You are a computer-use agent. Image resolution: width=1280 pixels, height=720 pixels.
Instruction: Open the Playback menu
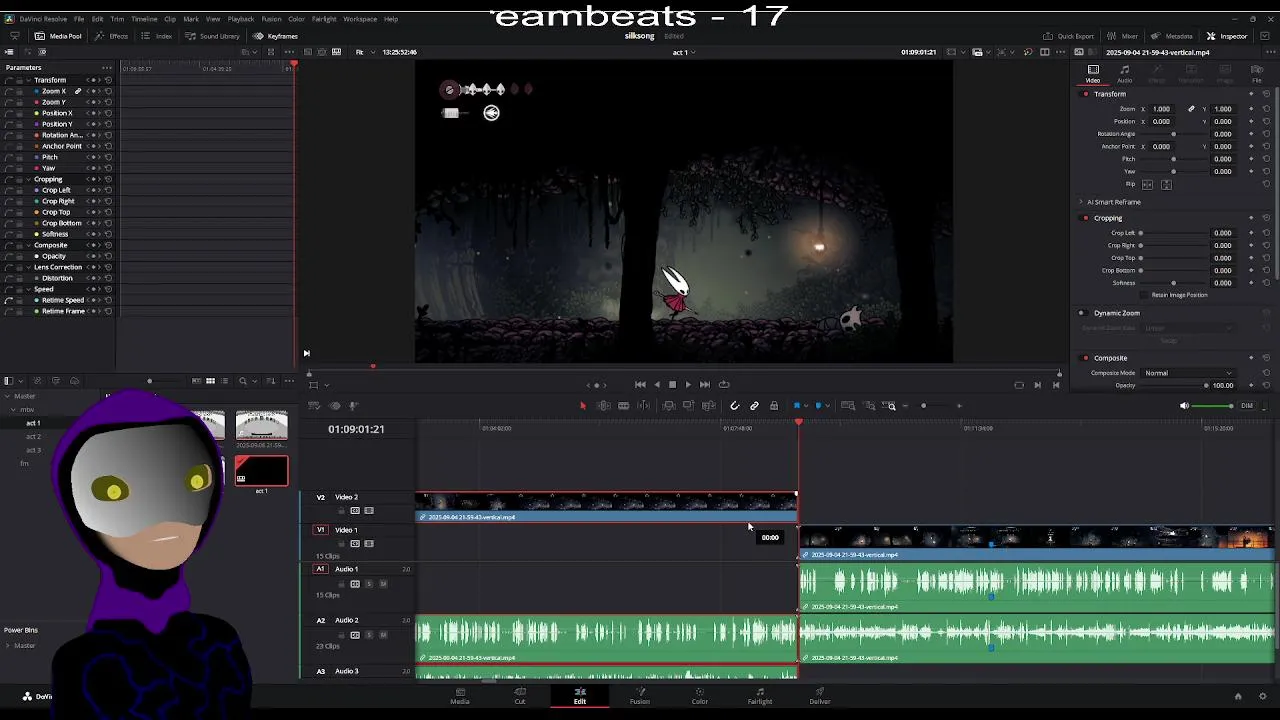(241, 19)
